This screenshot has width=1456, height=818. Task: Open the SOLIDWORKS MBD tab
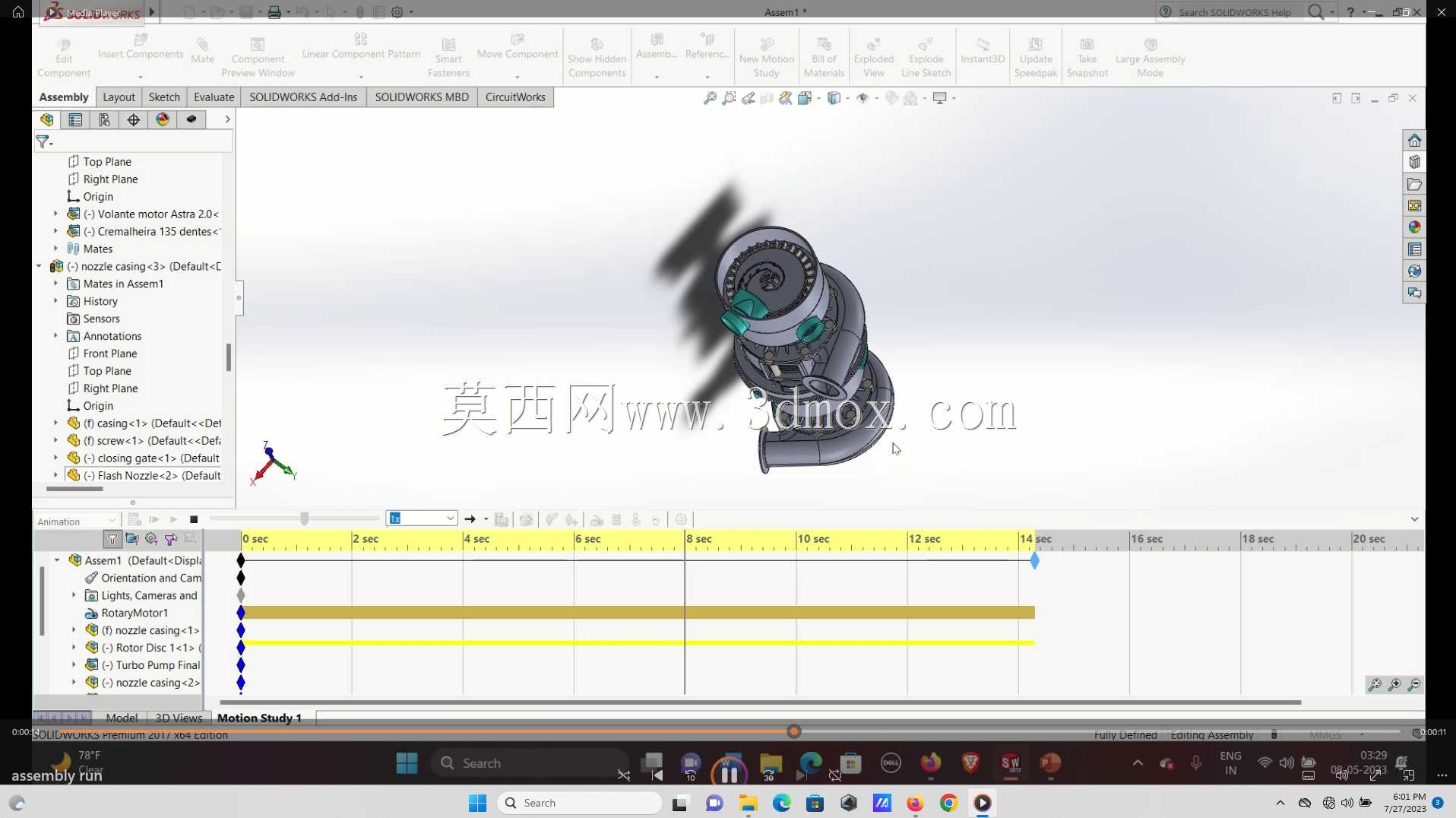click(422, 97)
